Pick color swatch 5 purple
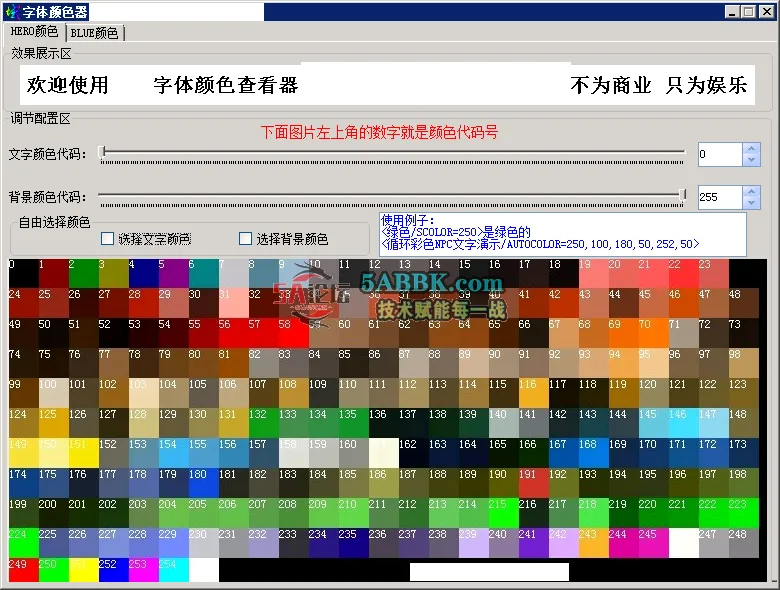The height and width of the screenshot is (590, 780). point(174,274)
